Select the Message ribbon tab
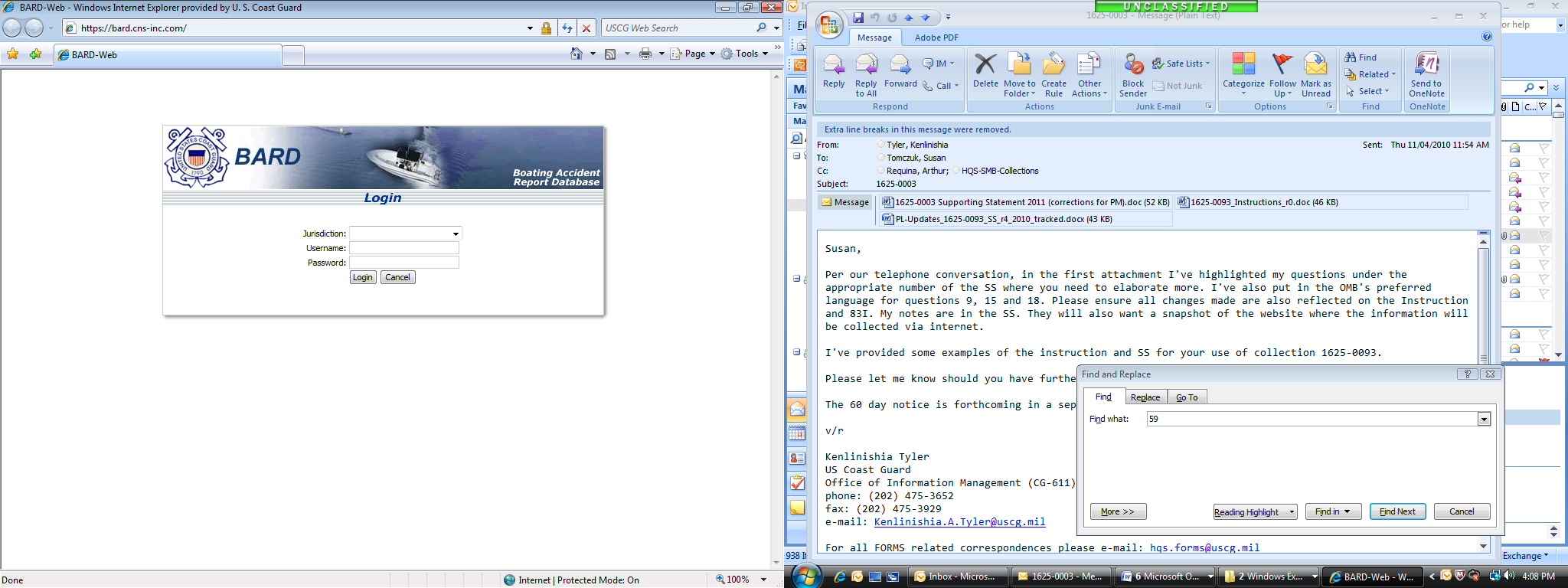 tap(874, 38)
